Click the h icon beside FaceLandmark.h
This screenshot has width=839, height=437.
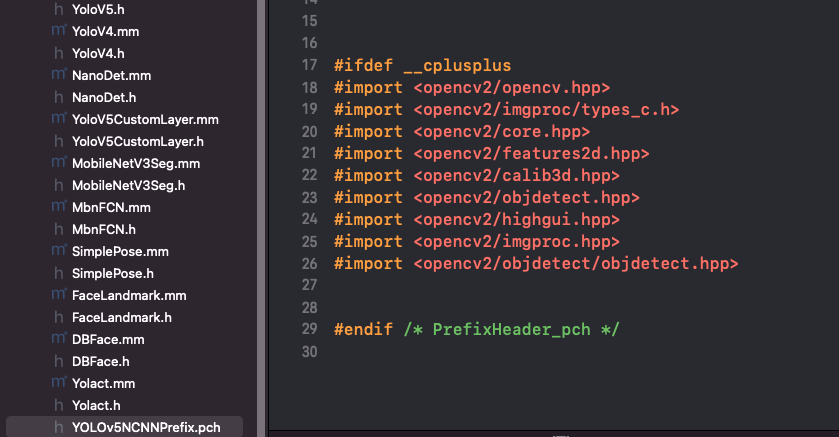click(59, 317)
